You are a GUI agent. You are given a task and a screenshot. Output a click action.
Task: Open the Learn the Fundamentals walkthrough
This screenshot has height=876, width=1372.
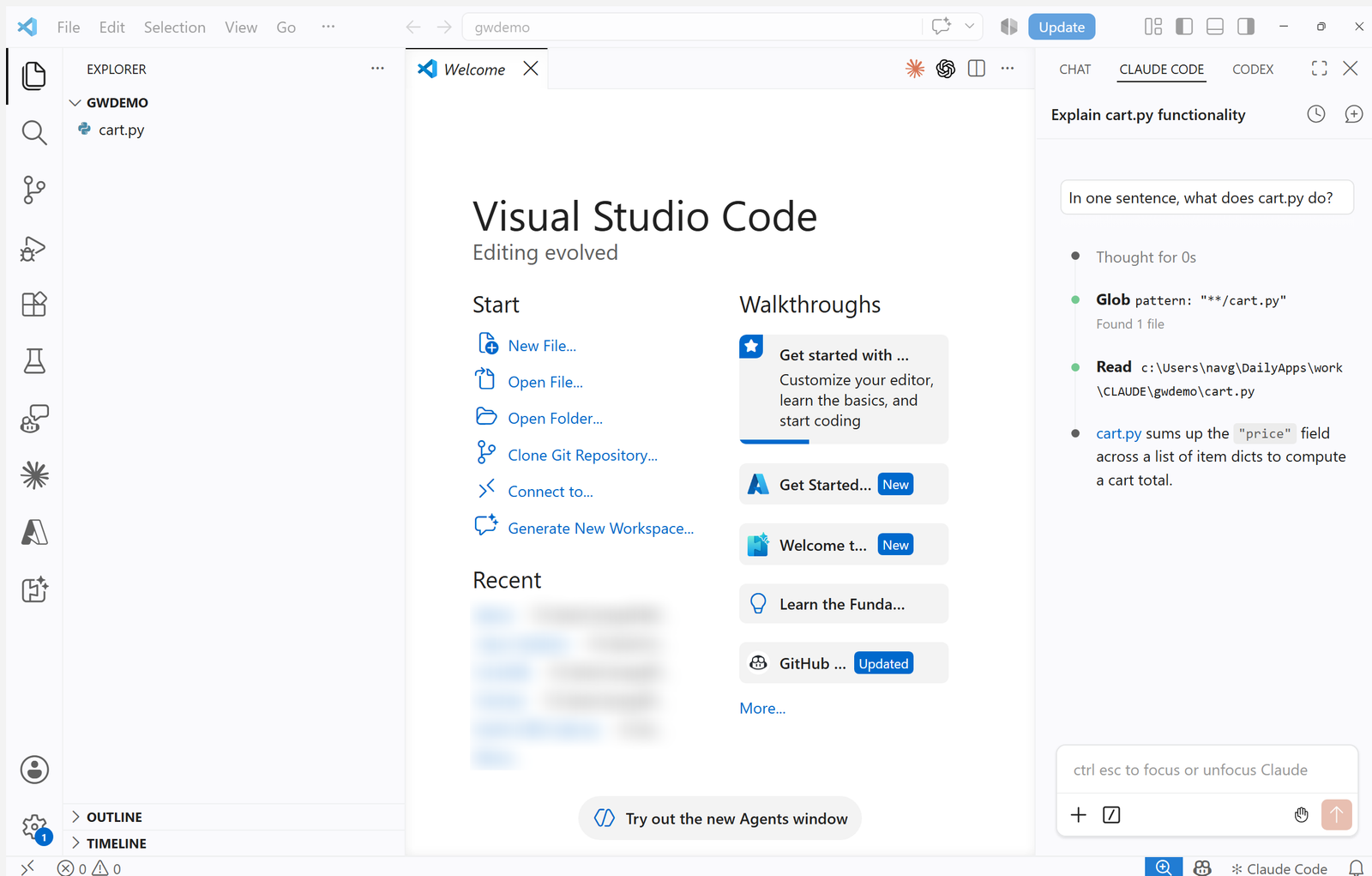coord(844,604)
